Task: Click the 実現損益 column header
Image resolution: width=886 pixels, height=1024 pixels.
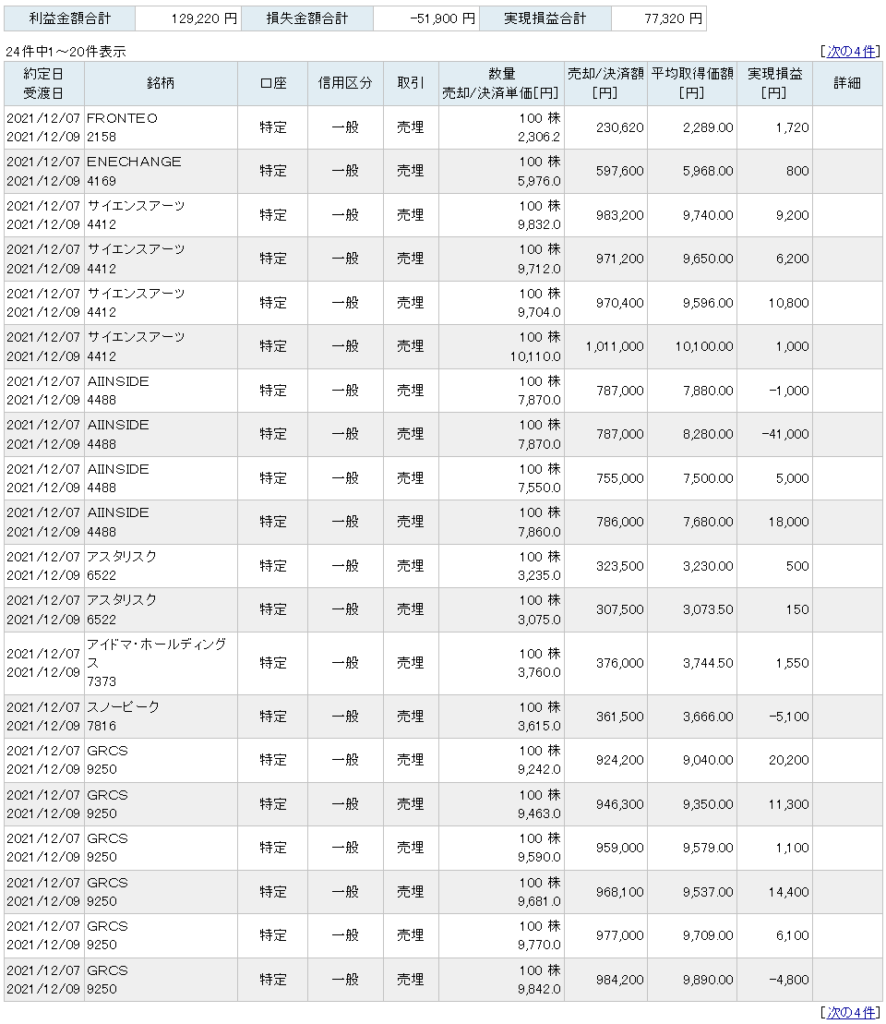Action: pyautogui.click(x=774, y=83)
